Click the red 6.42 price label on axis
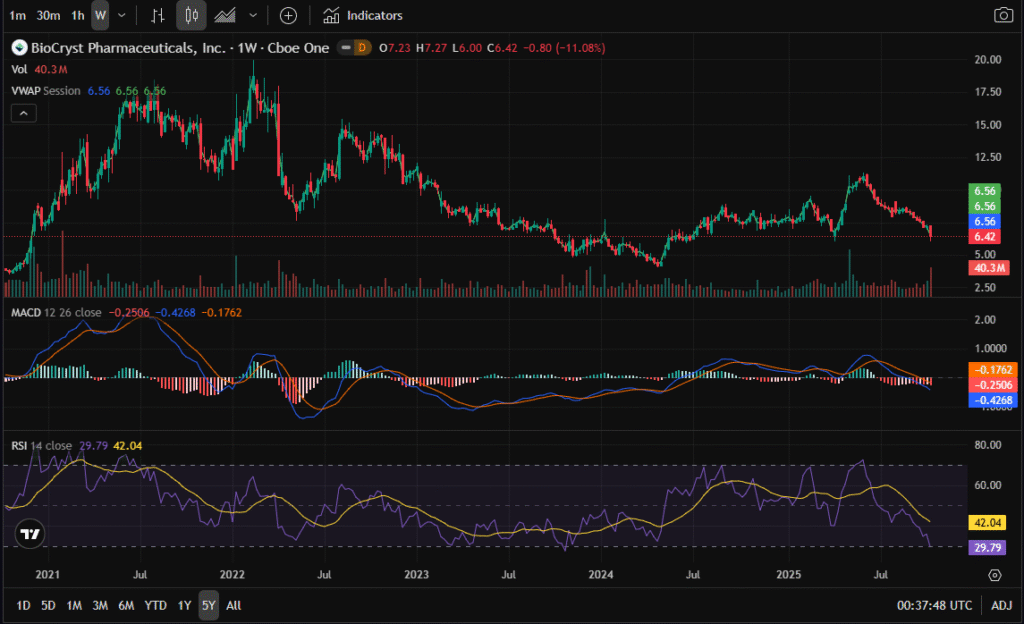 987,236
